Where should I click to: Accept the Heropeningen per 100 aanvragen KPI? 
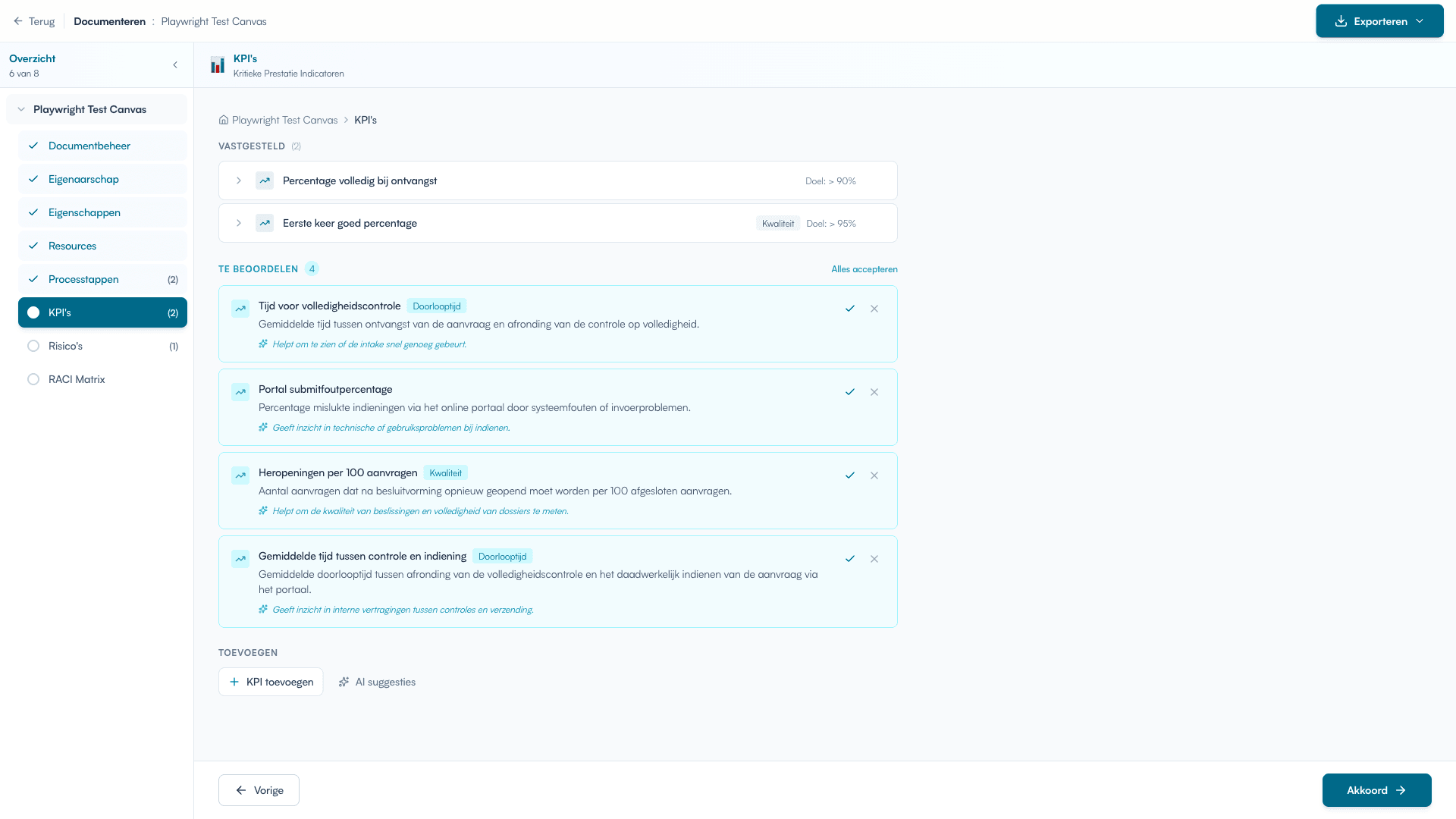(x=850, y=475)
